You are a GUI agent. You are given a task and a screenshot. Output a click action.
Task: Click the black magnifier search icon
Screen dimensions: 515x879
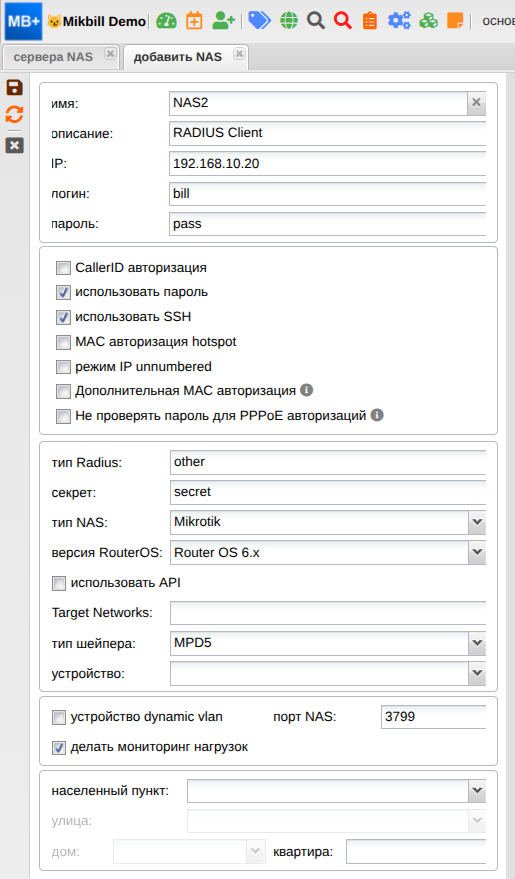pos(316,21)
